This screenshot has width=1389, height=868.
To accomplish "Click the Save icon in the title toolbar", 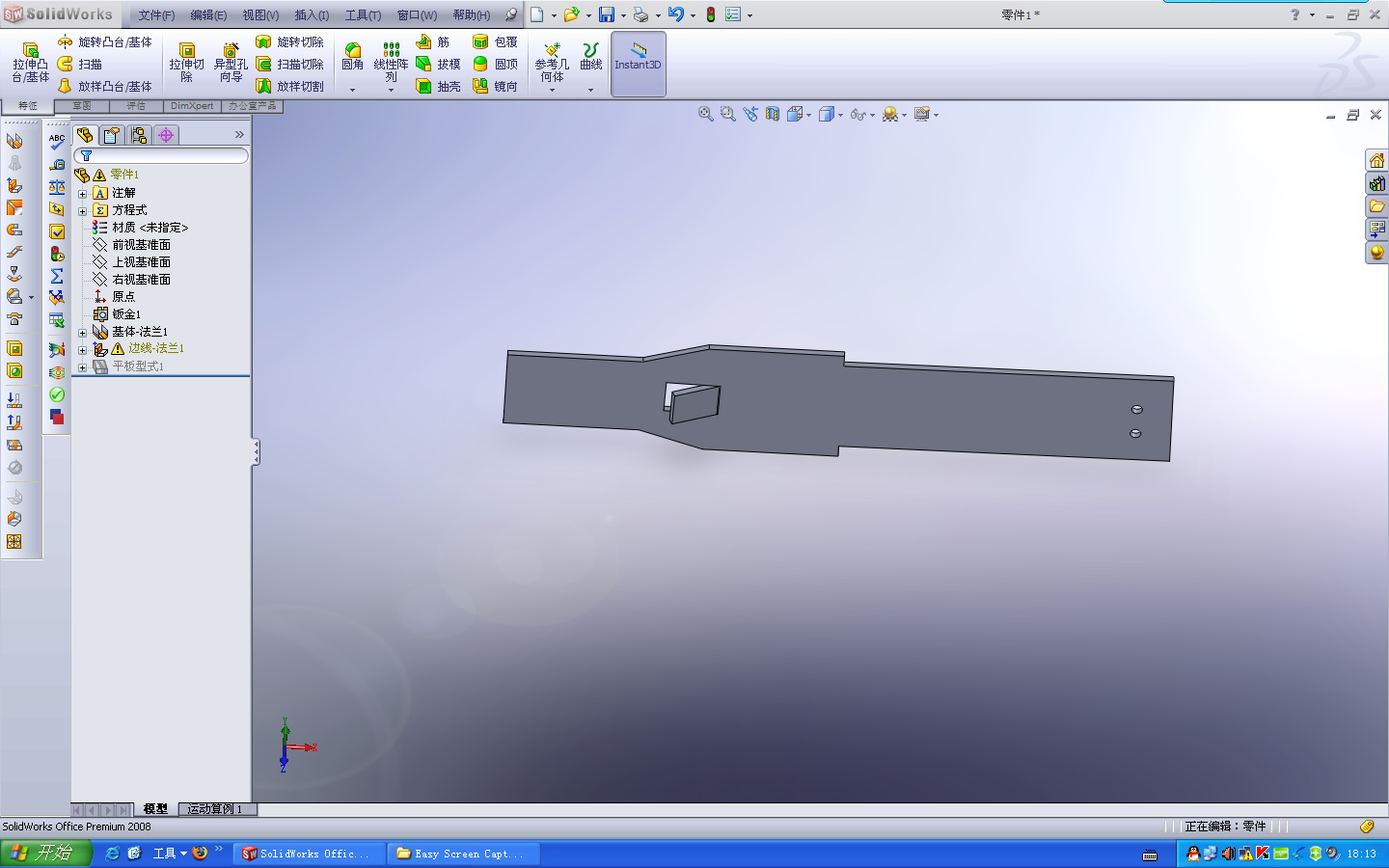I will (x=607, y=14).
